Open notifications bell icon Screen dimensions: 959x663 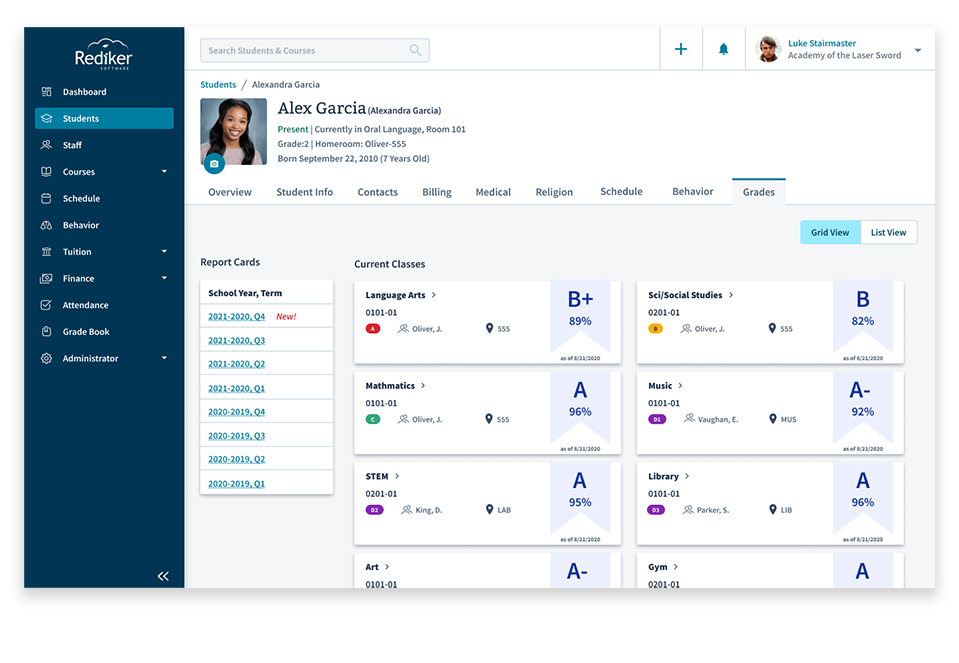(724, 49)
